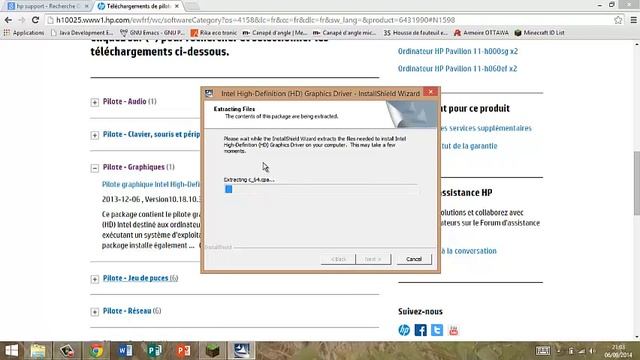
Task: Click the services supplémentaires link
Action: click(x=486, y=128)
